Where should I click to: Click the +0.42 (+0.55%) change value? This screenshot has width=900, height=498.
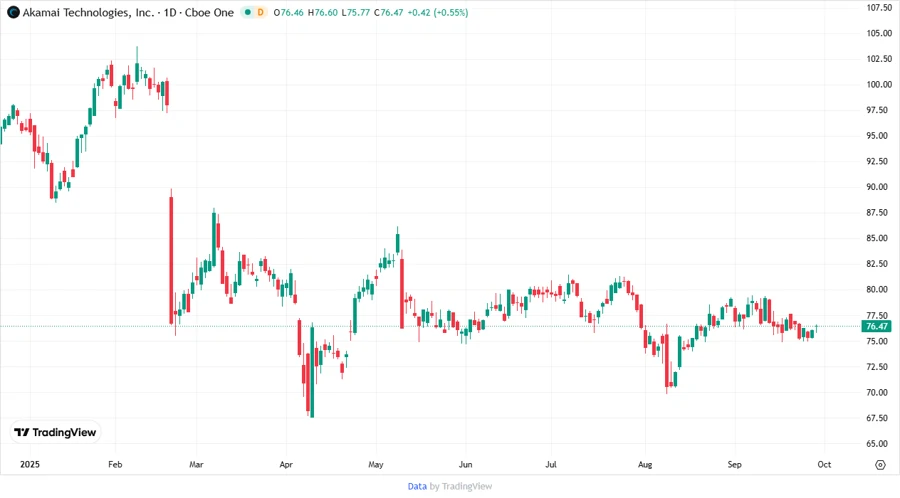(437, 12)
